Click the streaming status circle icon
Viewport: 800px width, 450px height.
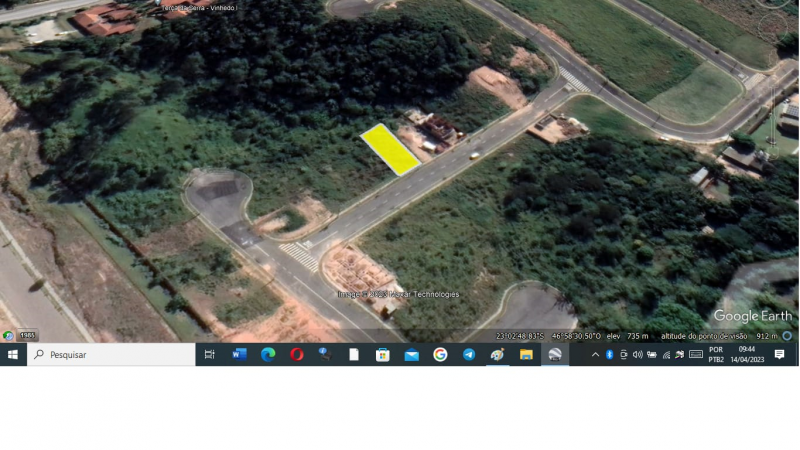pyautogui.click(x=787, y=336)
